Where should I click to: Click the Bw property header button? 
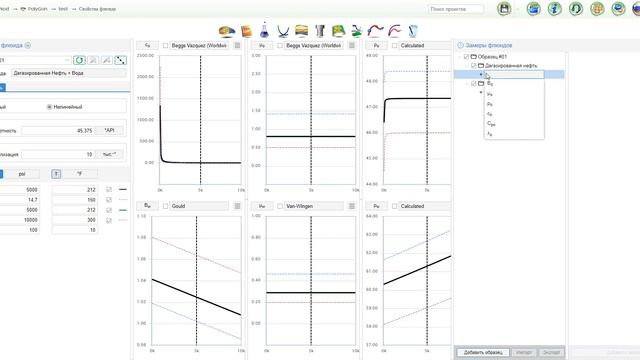[147, 206]
